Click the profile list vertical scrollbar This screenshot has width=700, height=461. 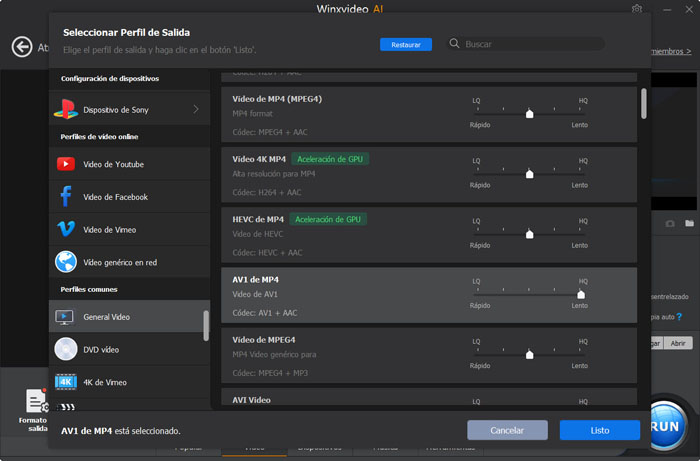pyautogui.click(x=643, y=104)
